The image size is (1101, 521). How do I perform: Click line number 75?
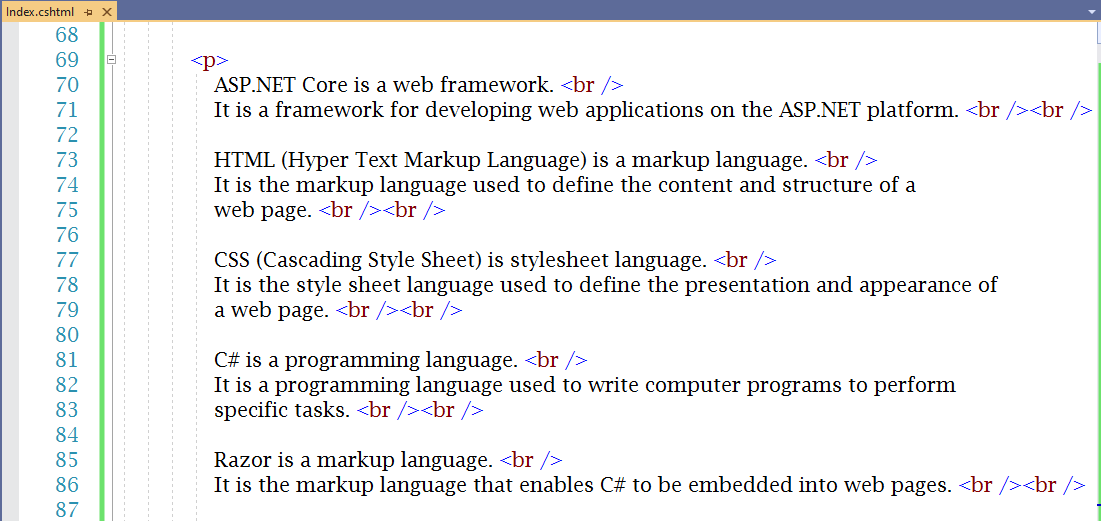point(67,210)
